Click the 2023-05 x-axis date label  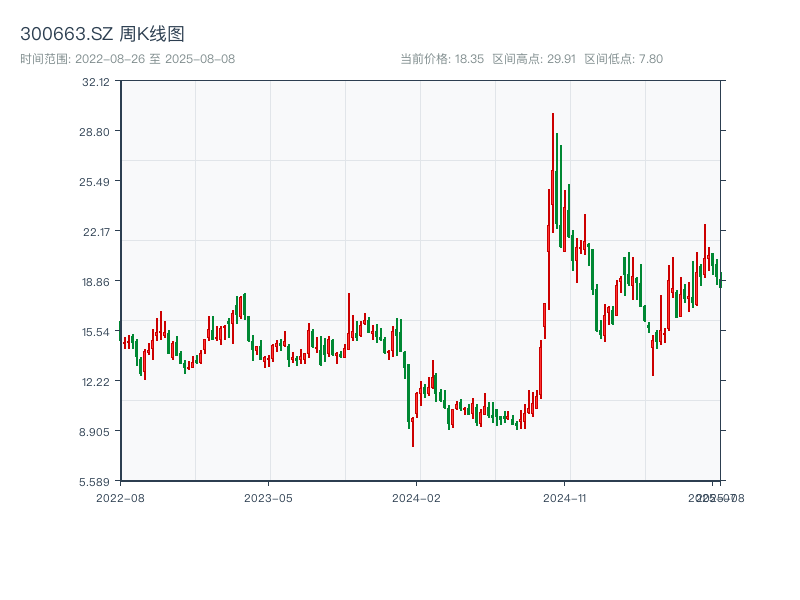pos(268,497)
